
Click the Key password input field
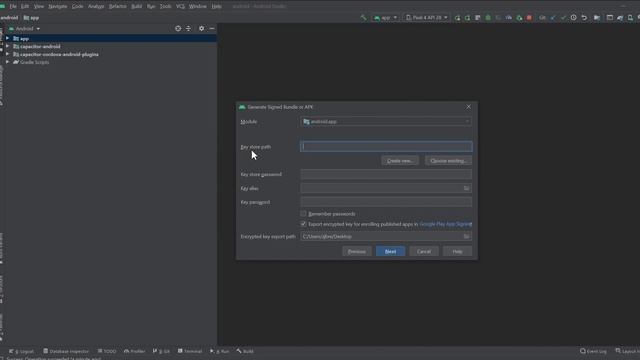click(386, 202)
